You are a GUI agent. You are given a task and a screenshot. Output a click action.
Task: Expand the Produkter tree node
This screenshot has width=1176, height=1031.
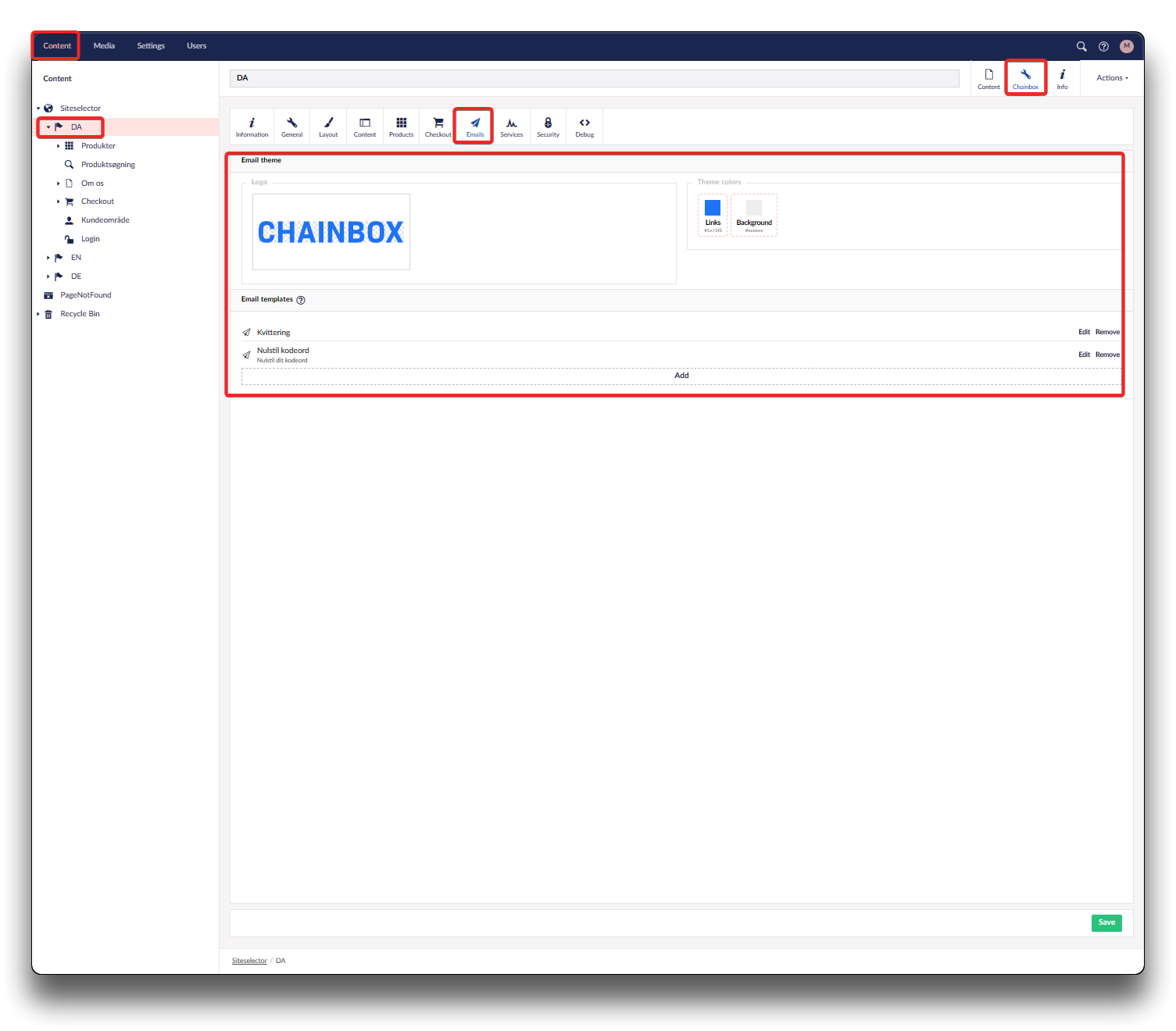59,146
